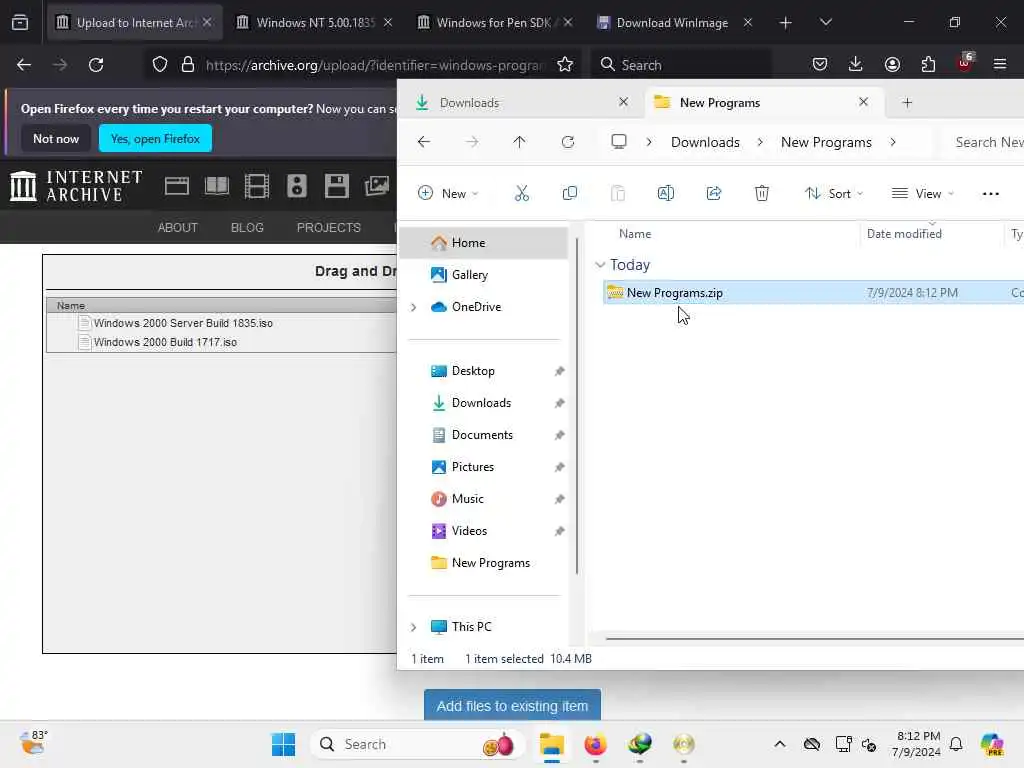Show hidden system tray icons
Screen dimensions: 1024x768
[x=780, y=744]
